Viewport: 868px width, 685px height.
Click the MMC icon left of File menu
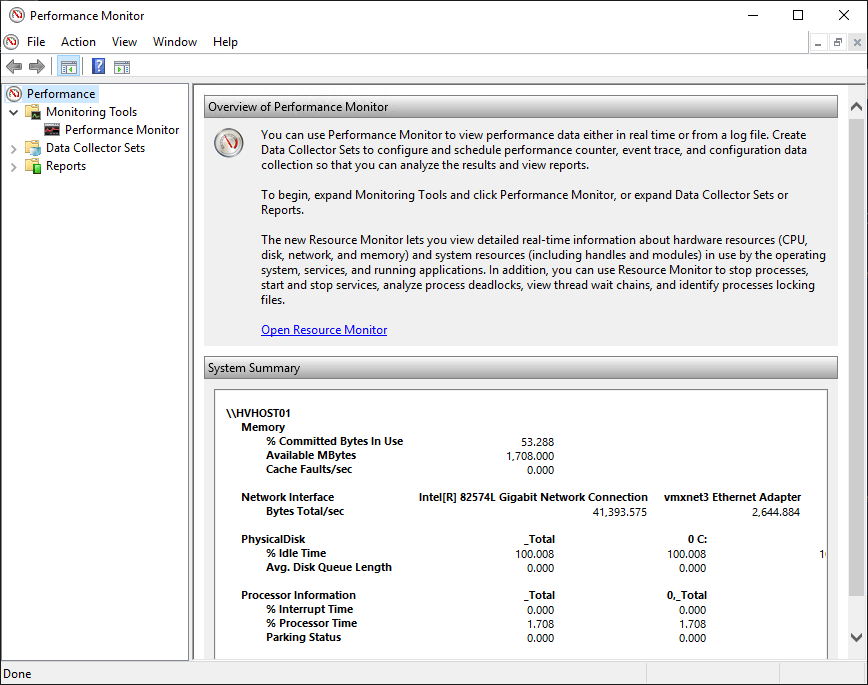(x=11, y=42)
